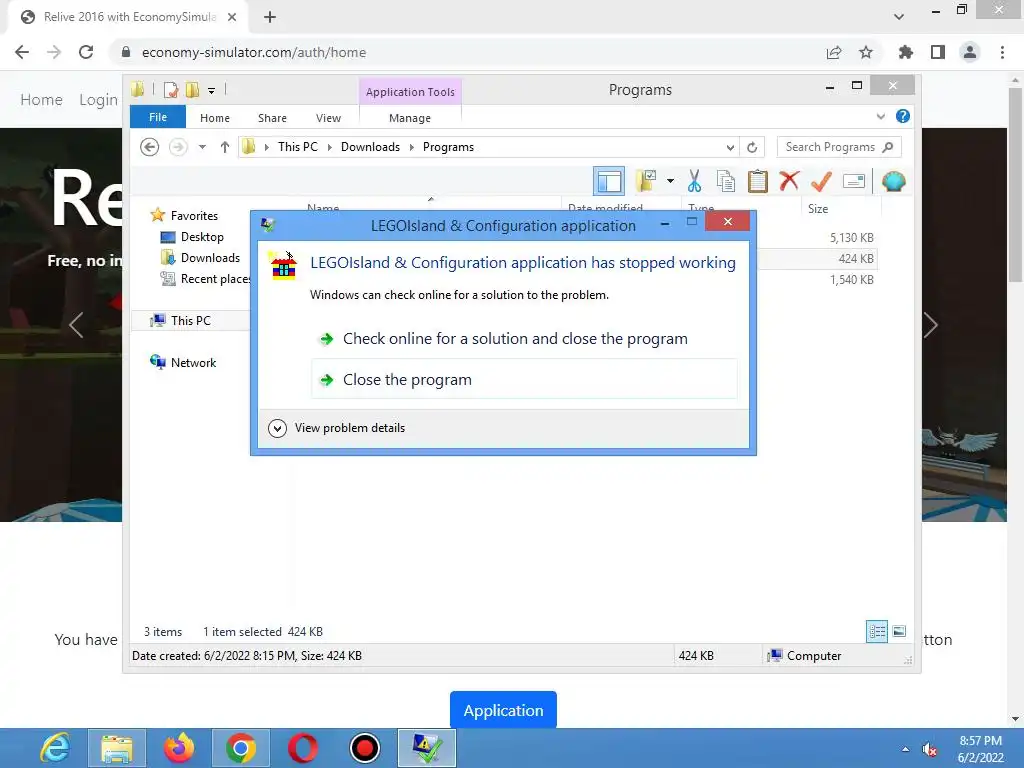This screenshot has height=768, width=1024.
Task: Switch to large icons view in status bar
Action: coord(899,631)
